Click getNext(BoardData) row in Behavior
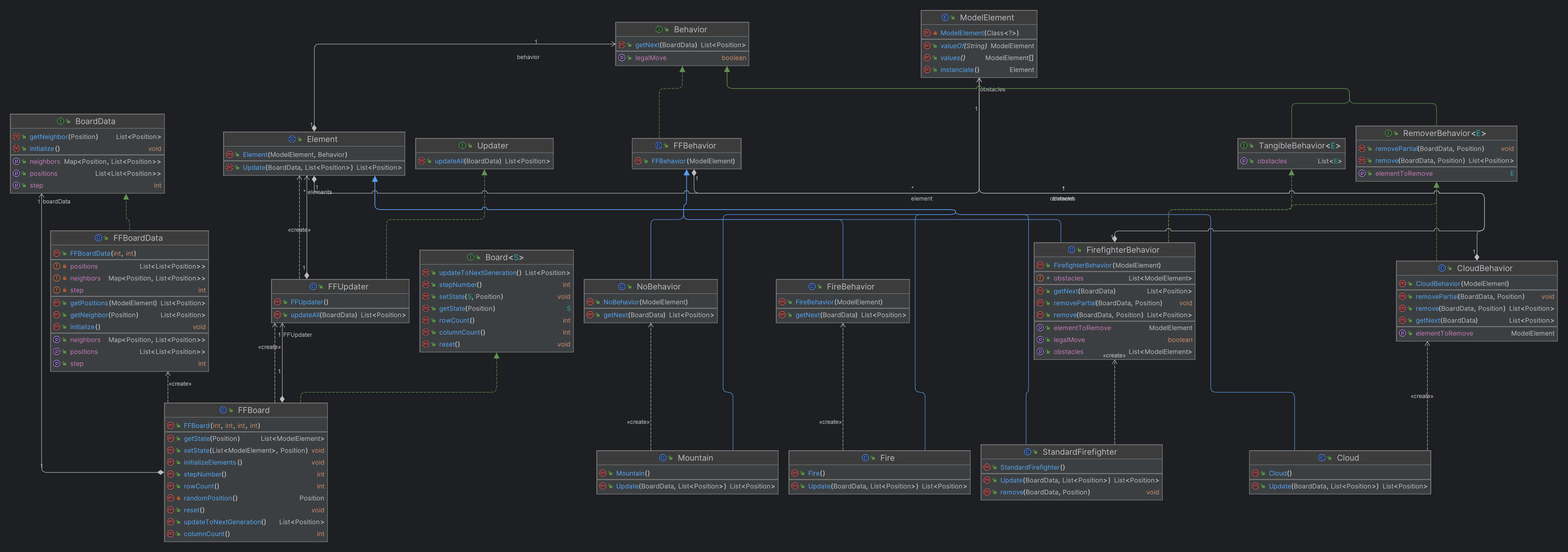This screenshot has width=1568, height=552. 682,45
